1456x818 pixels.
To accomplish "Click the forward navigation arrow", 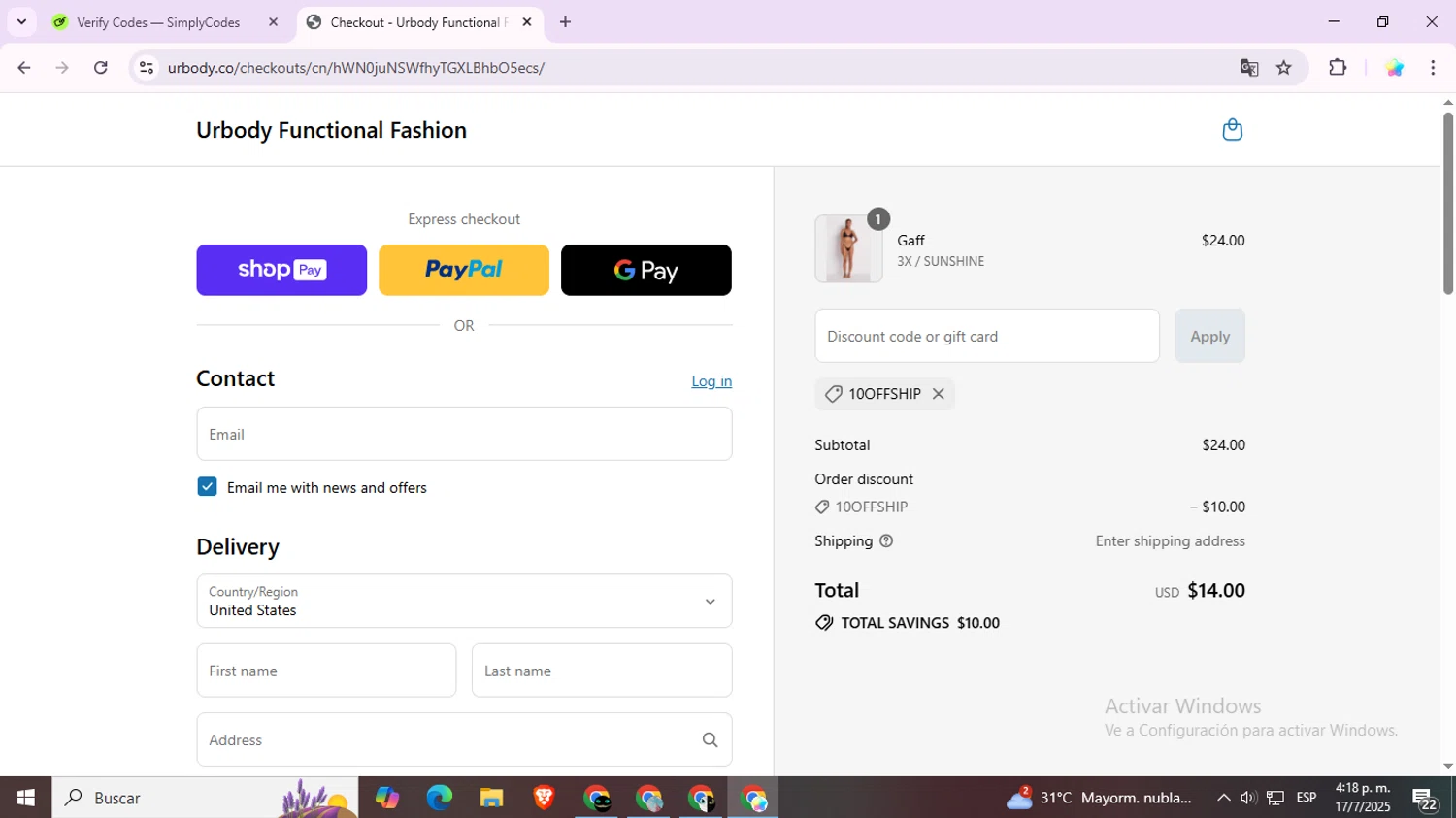I will tap(62, 68).
